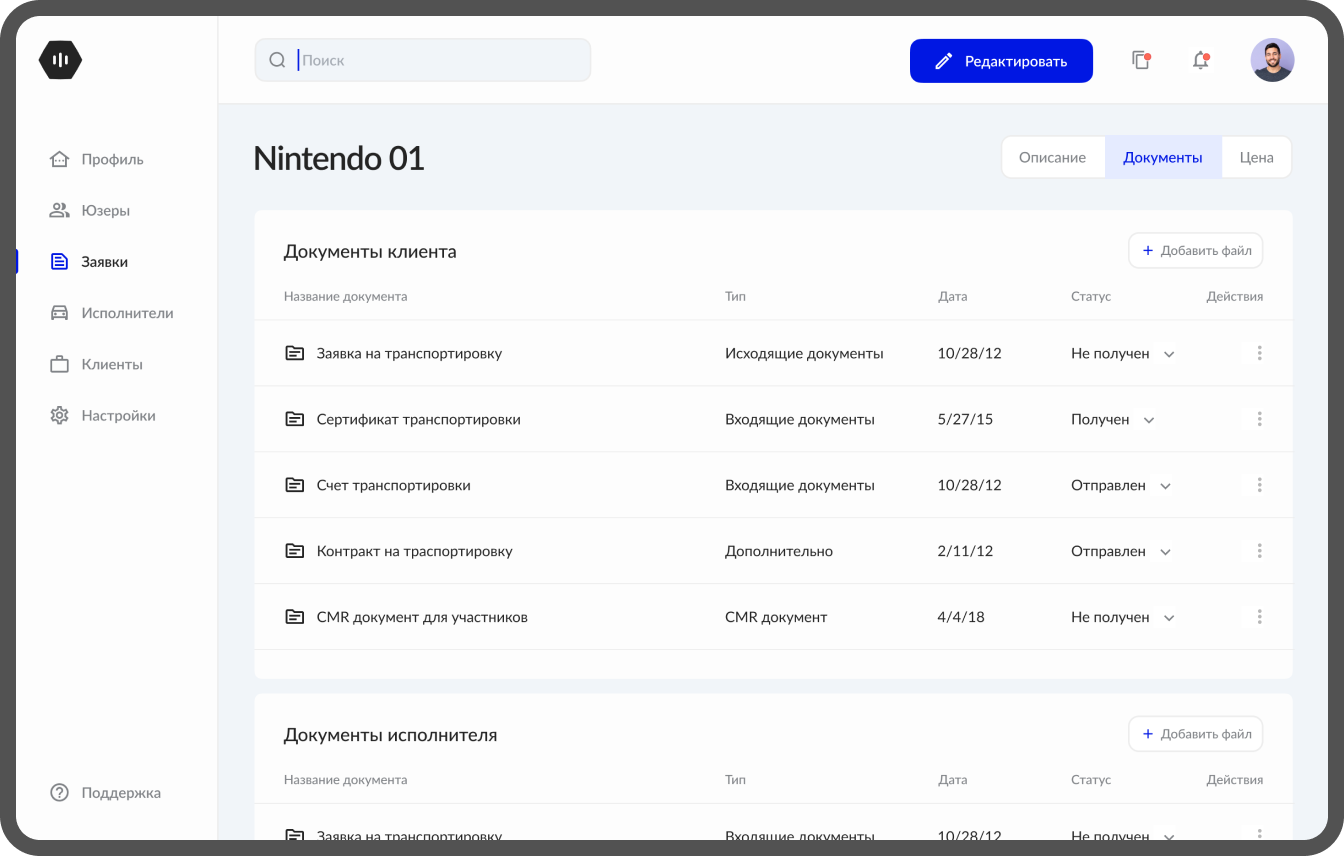Click folder icon beside Контракт на траспортировку

pos(294,551)
